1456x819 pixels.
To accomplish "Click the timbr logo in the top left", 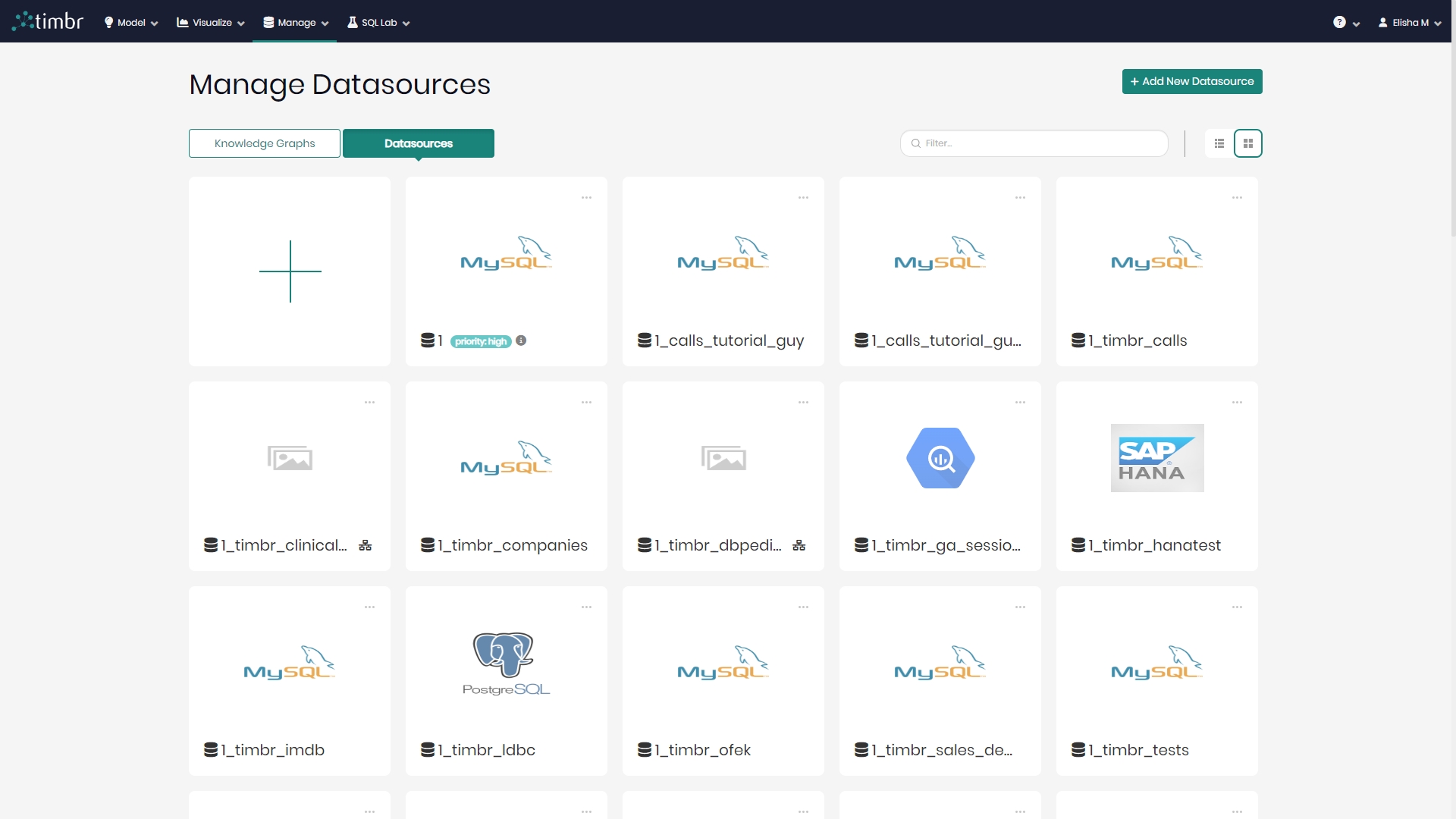I will 47,20.
